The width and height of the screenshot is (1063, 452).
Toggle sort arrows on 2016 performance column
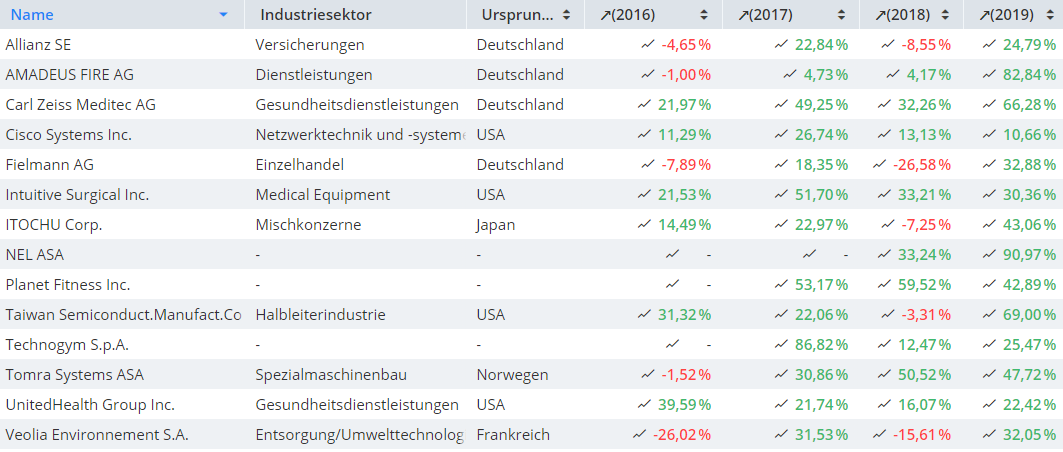pos(703,15)
